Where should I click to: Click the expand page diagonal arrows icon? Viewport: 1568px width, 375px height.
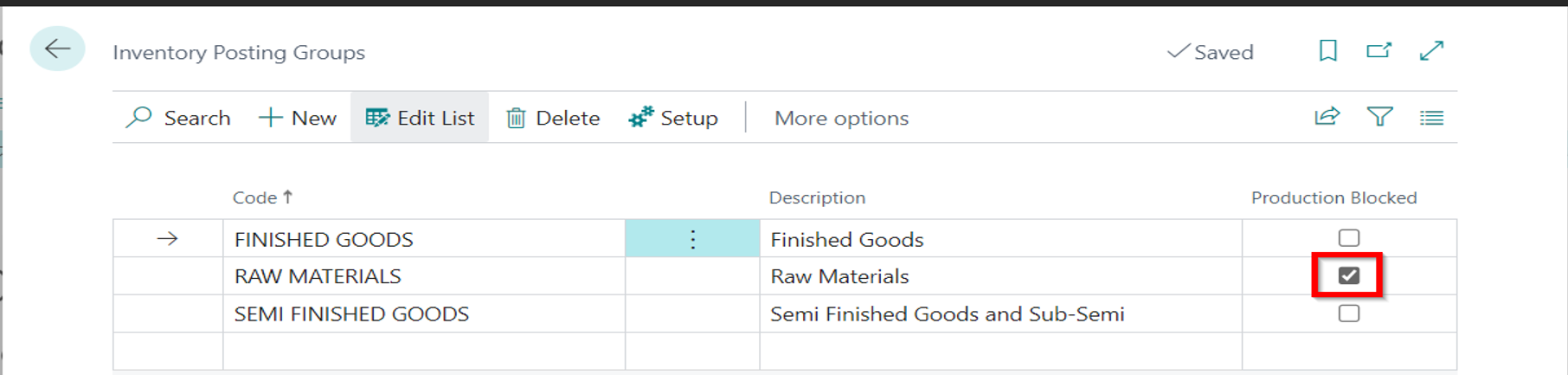pos(1431,51)
